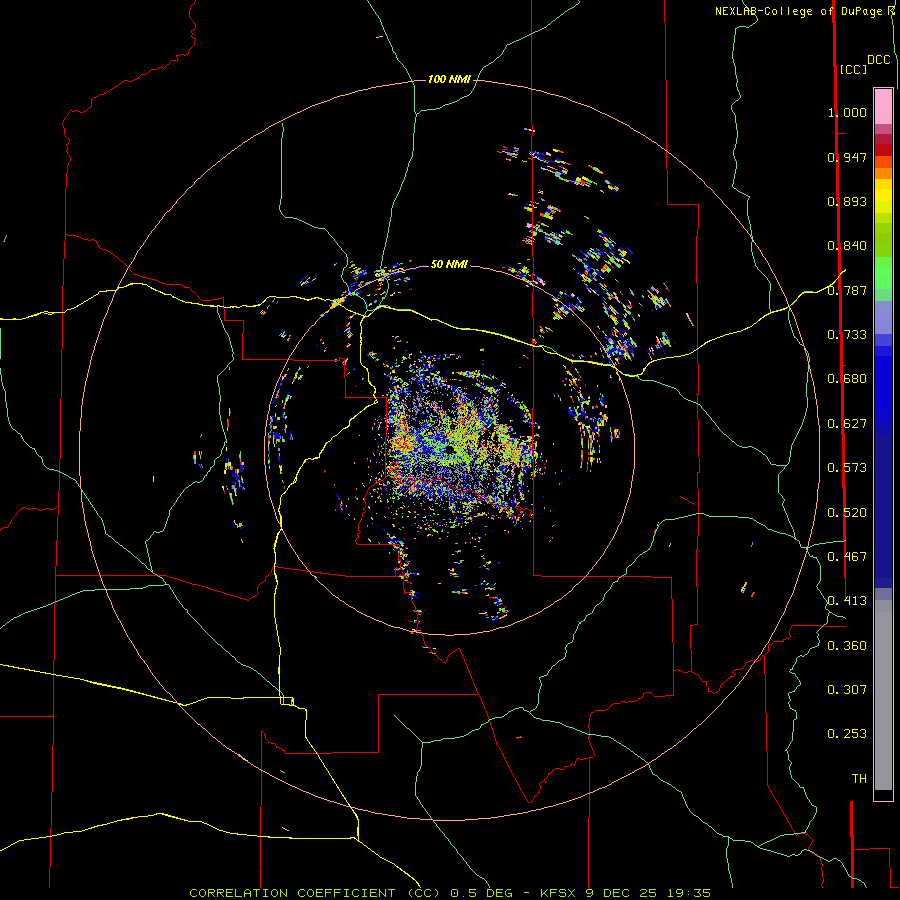Click the 0.307 scale value
Screen dimensions: 900x900
click(847, 690)
